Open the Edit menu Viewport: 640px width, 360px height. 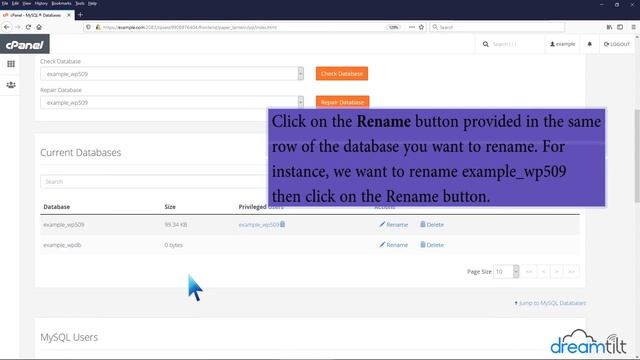click(16, 3)
